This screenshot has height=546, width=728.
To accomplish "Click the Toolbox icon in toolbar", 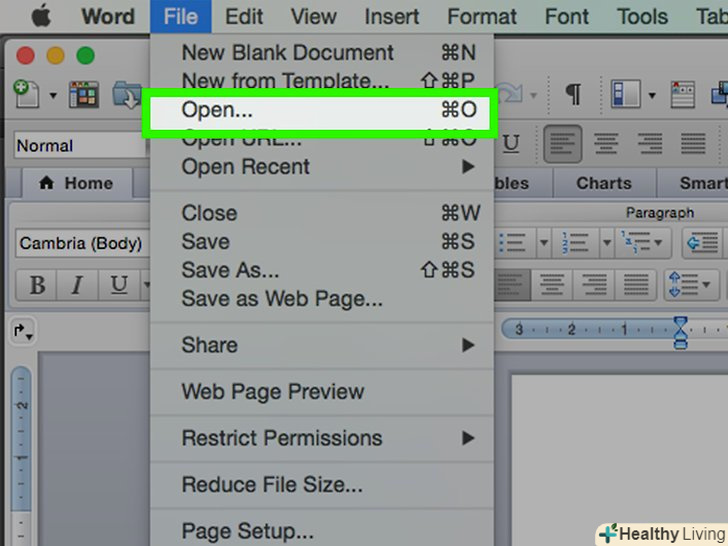I will pyautogui.click(x=719, y=93).
